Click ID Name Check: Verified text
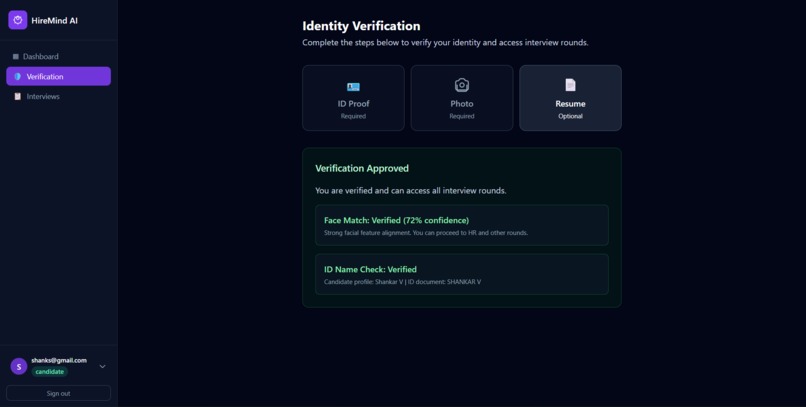Screen dimensions: 806x407 pos(370,269)
